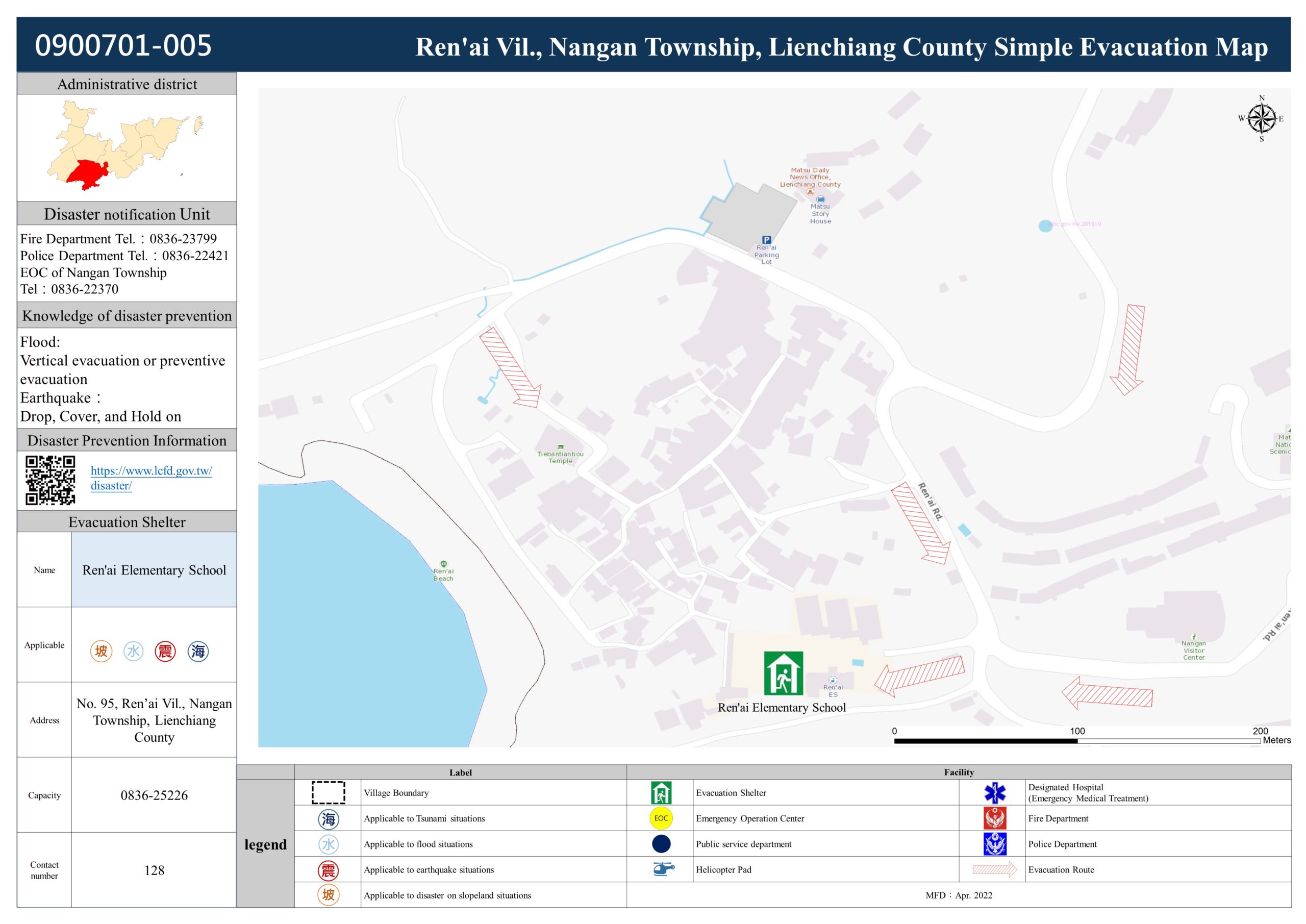
Task: Click the Designated Hospital star-of-life icon
Action: coord(994,792)
